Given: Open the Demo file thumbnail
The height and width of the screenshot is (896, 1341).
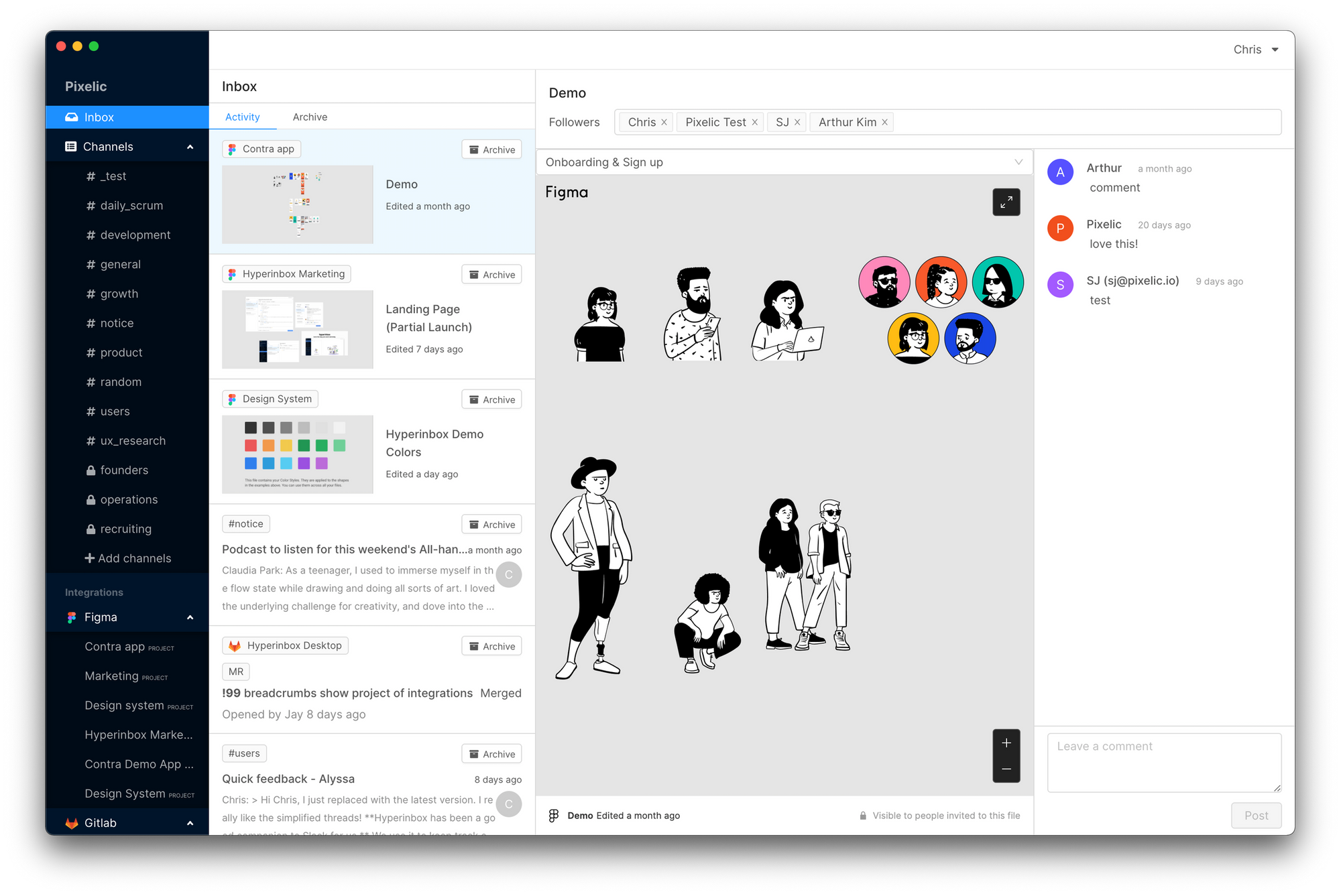Looking at the screenshot, I should pos(298,204).
